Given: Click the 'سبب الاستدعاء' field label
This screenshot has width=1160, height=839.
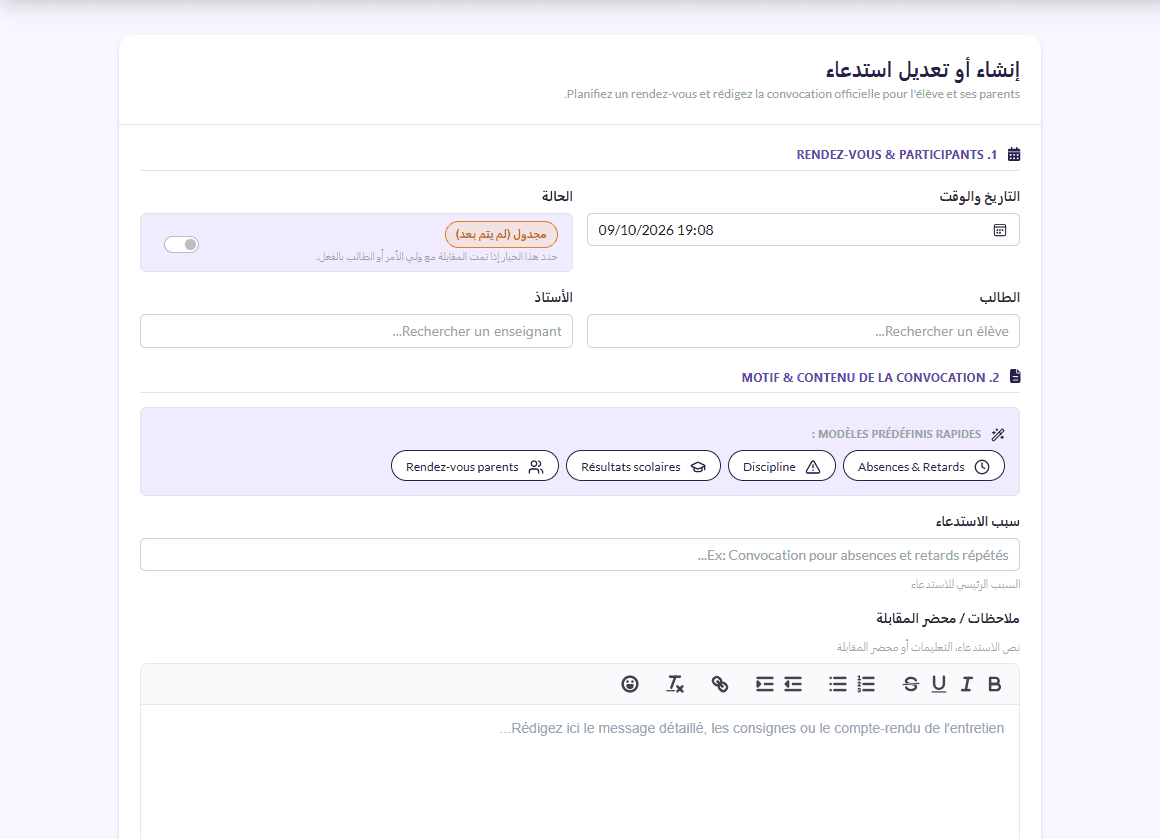Looking at the screenshot, I should (x=977, y=522).
